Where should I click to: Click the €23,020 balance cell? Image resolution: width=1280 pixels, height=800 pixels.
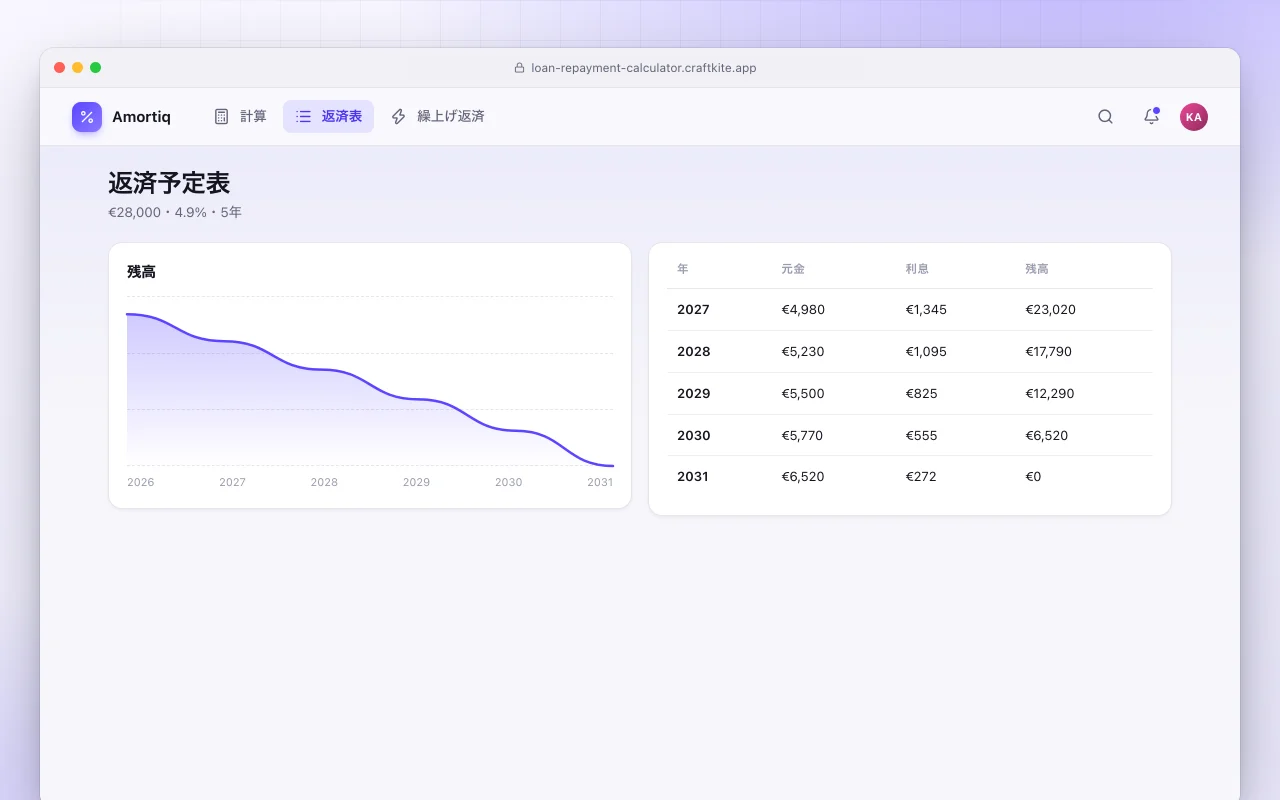1050,310
